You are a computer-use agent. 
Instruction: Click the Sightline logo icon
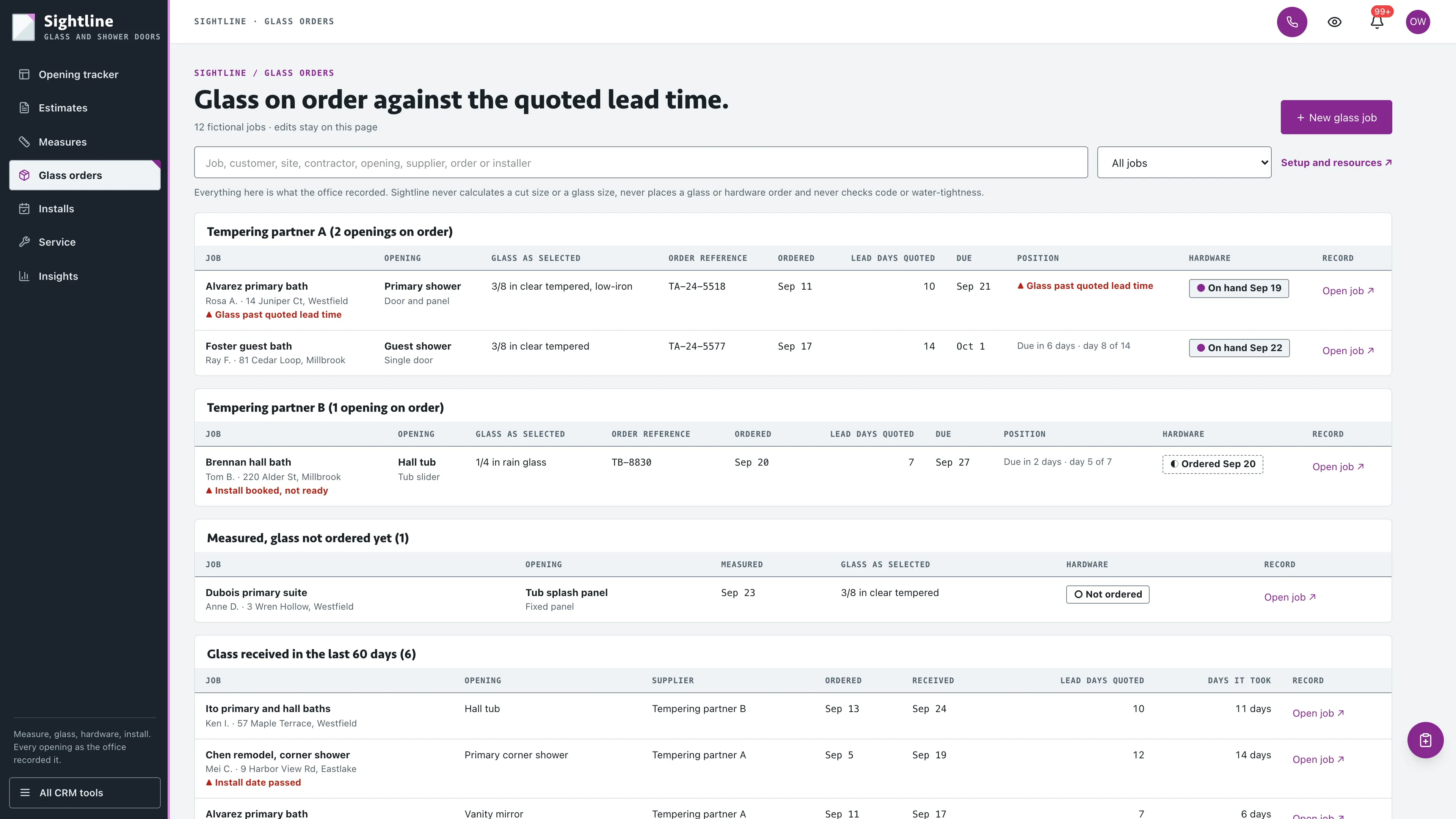click(24, 27)
